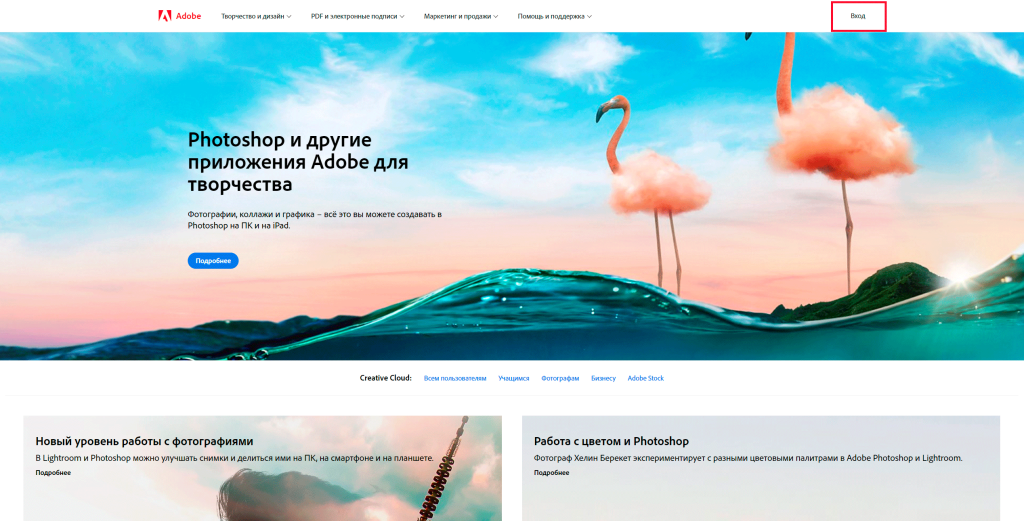Click the Creative Cloud: label
1024x521 pixels.
(385, 378)
